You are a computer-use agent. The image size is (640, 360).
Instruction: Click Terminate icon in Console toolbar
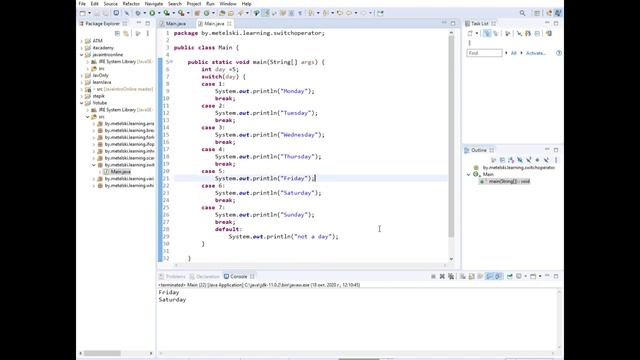tap(433, 277)
